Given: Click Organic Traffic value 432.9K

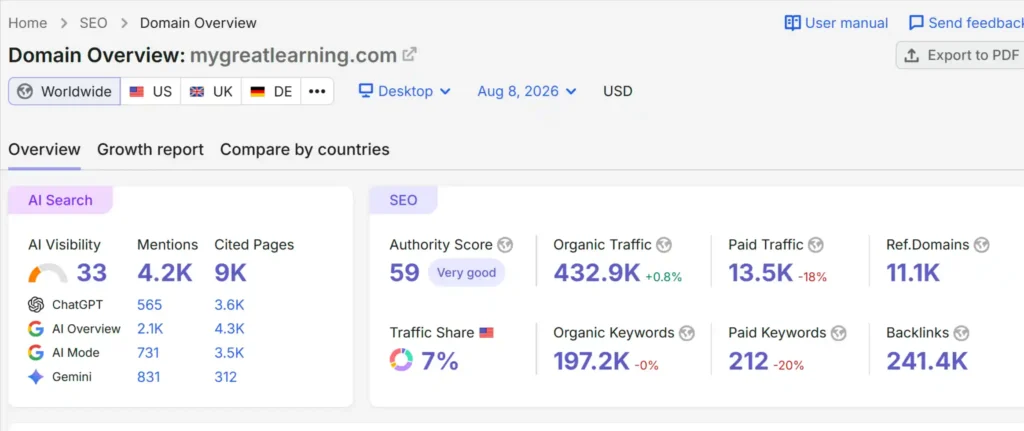Looking at the screenshot, I should 597,273.
